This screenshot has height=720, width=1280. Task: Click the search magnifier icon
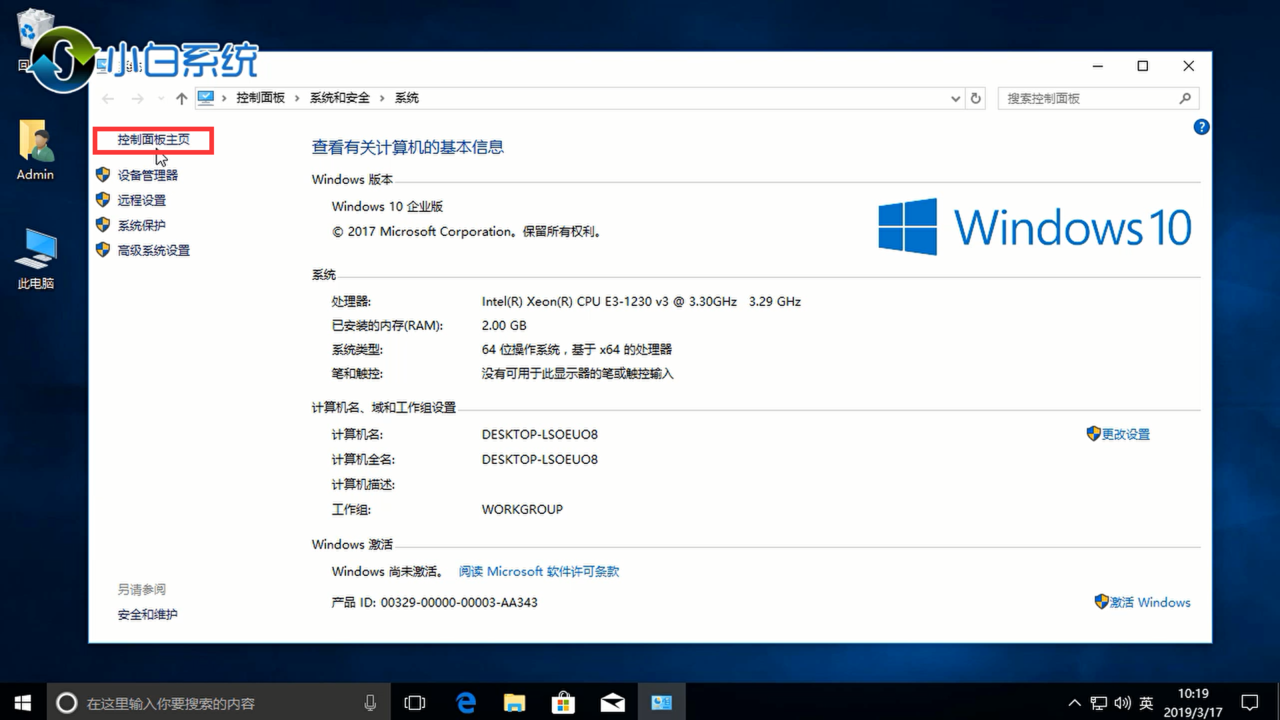(x=1185, y=98)
